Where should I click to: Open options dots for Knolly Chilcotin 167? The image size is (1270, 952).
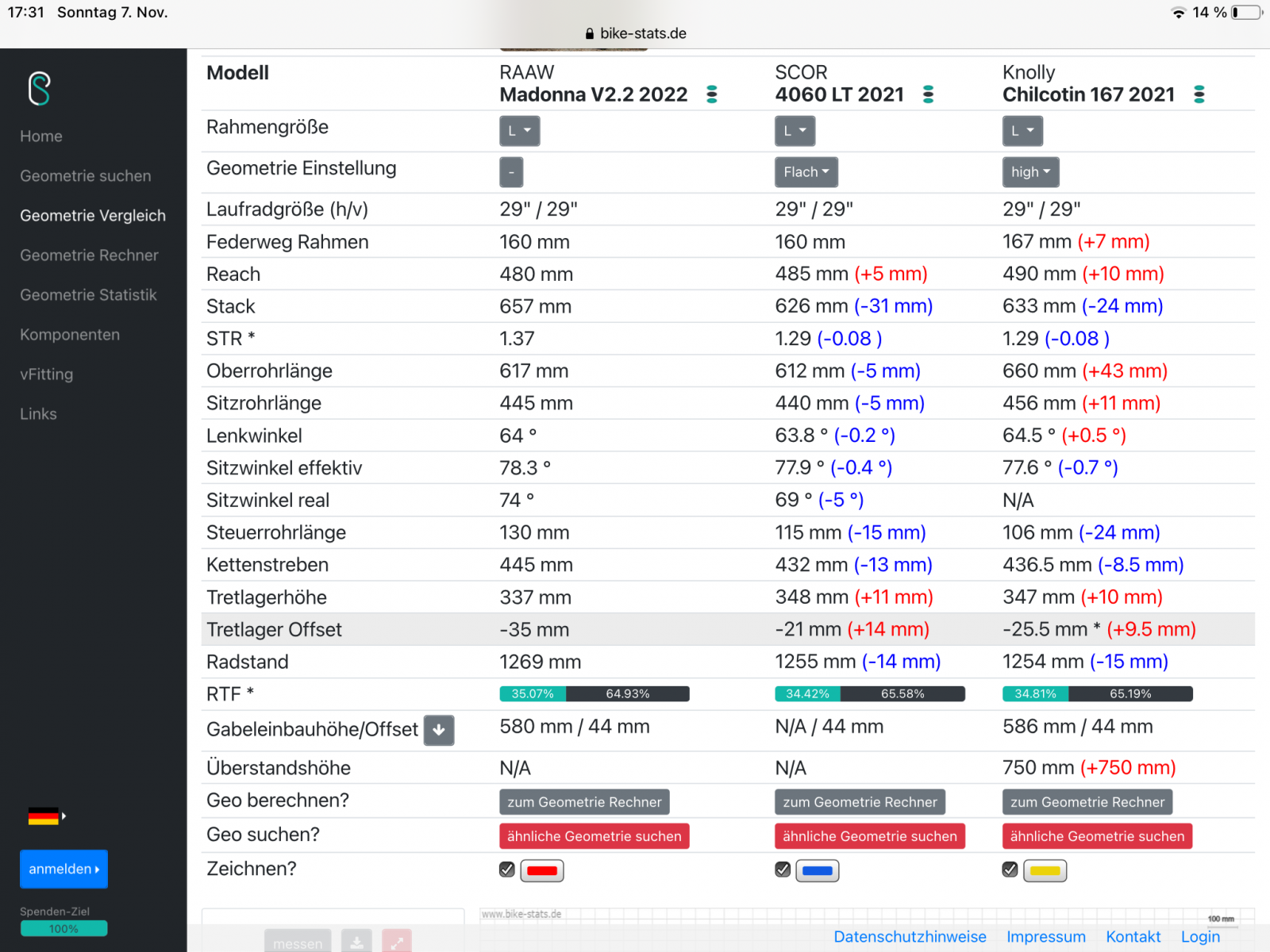(1199, 94)
